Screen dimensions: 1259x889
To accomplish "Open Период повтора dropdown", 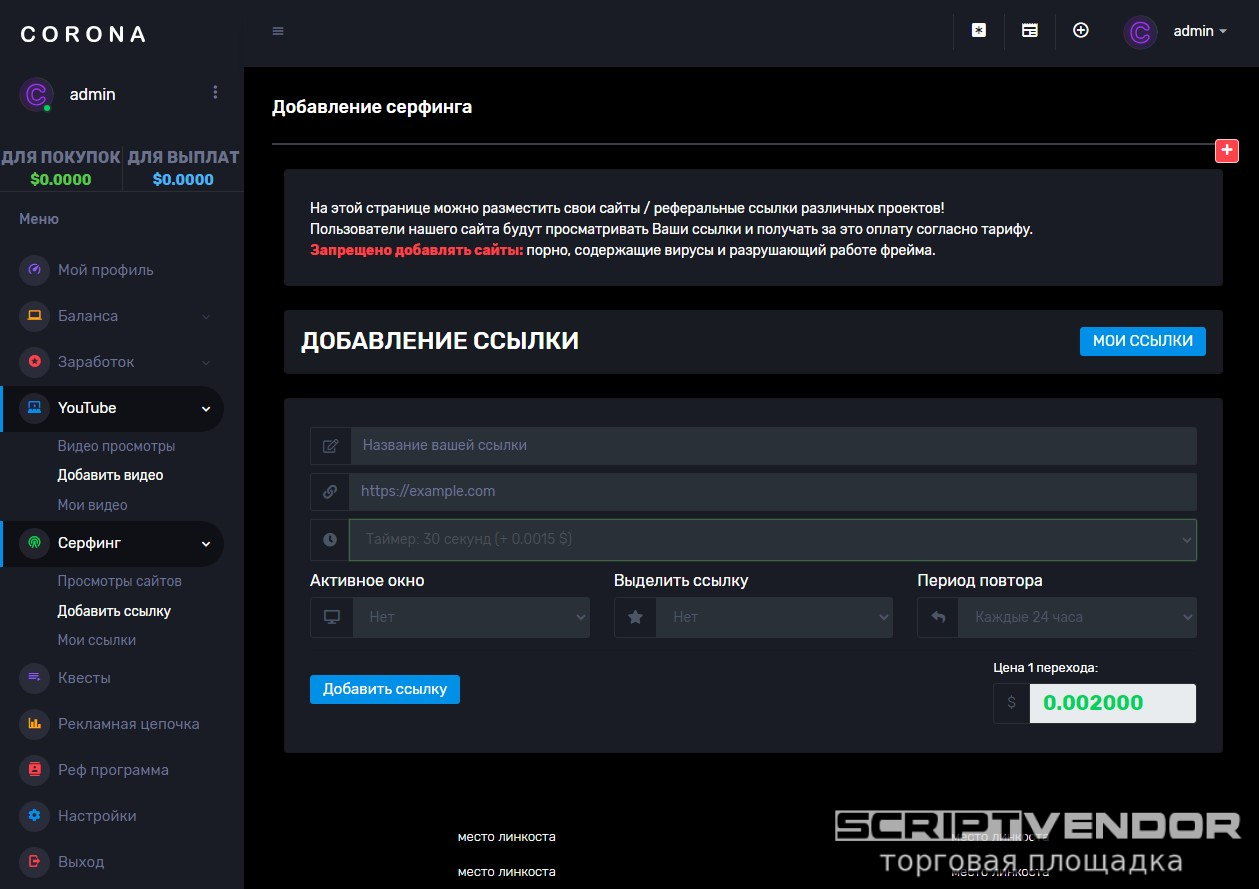I will point(1078,617).
